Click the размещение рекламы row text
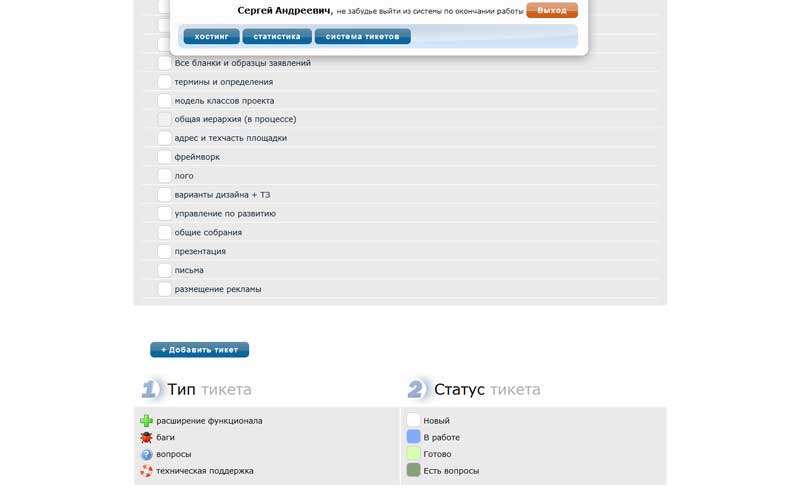The width and height of the screenshot is (800, 500). pos(218,289)
